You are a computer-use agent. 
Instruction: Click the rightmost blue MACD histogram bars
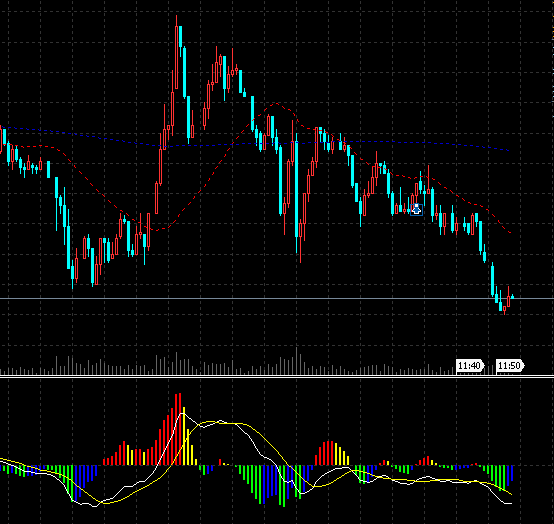pos(510,475)
